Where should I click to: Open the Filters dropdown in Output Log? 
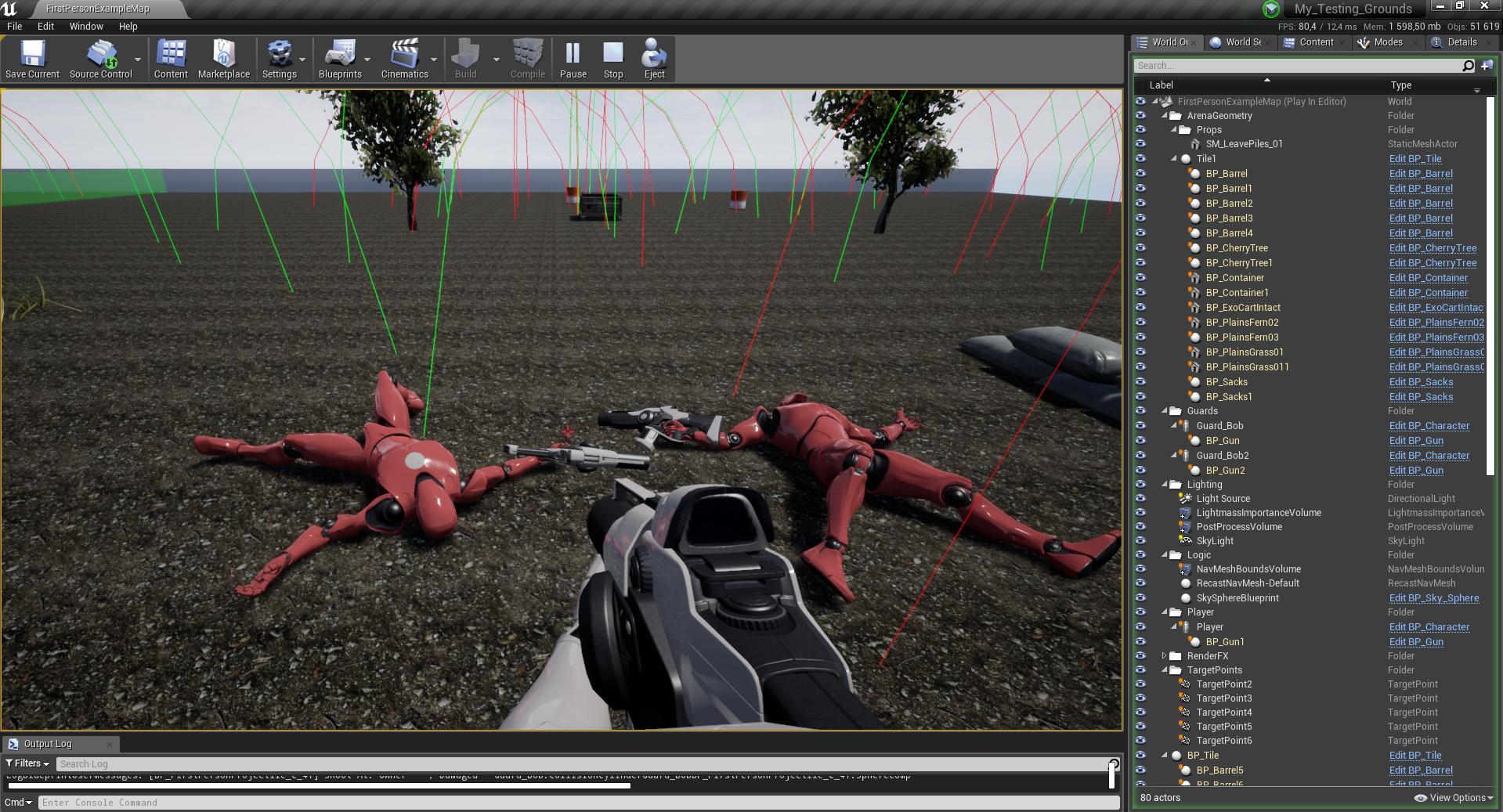point(27,763)
